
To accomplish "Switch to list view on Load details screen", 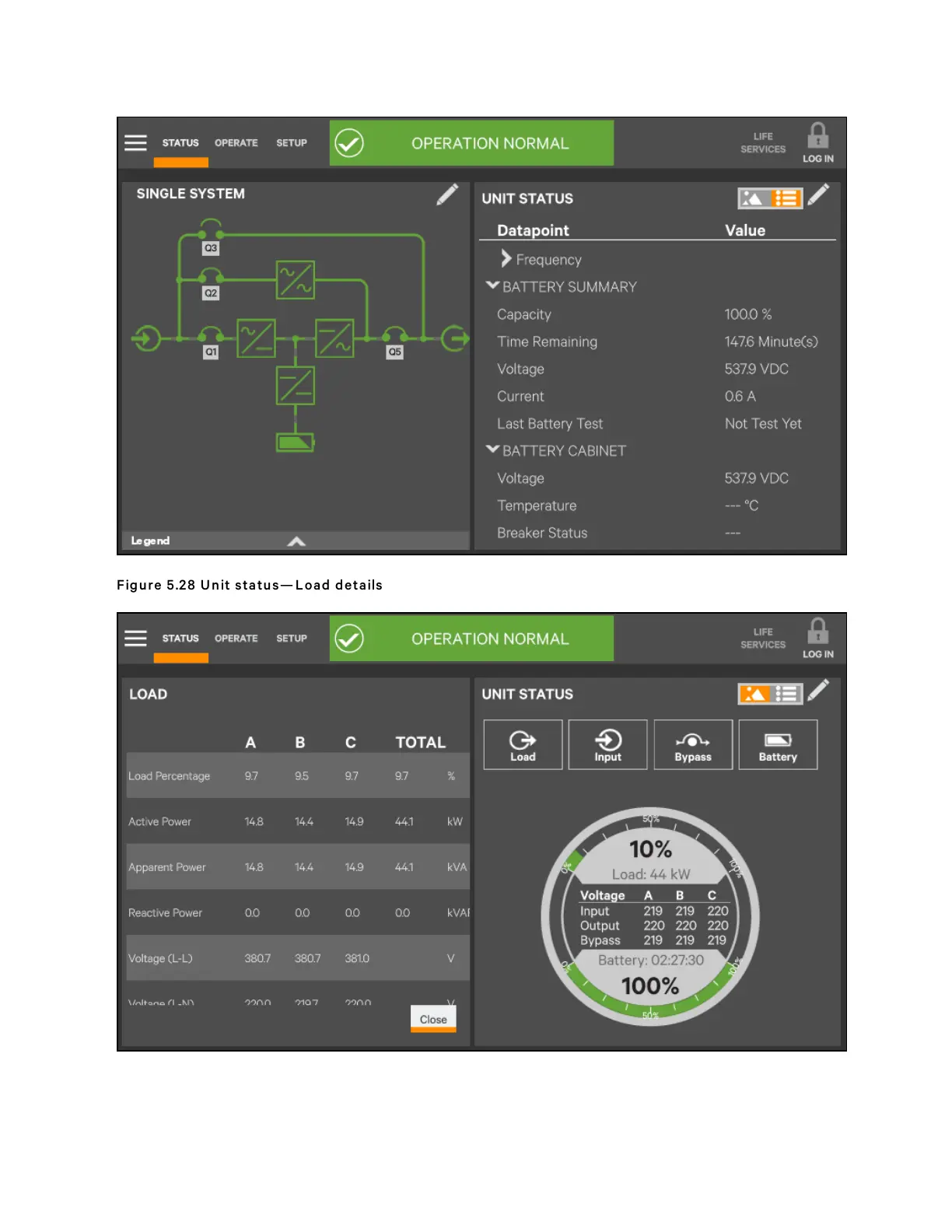I will coord(786,695).
